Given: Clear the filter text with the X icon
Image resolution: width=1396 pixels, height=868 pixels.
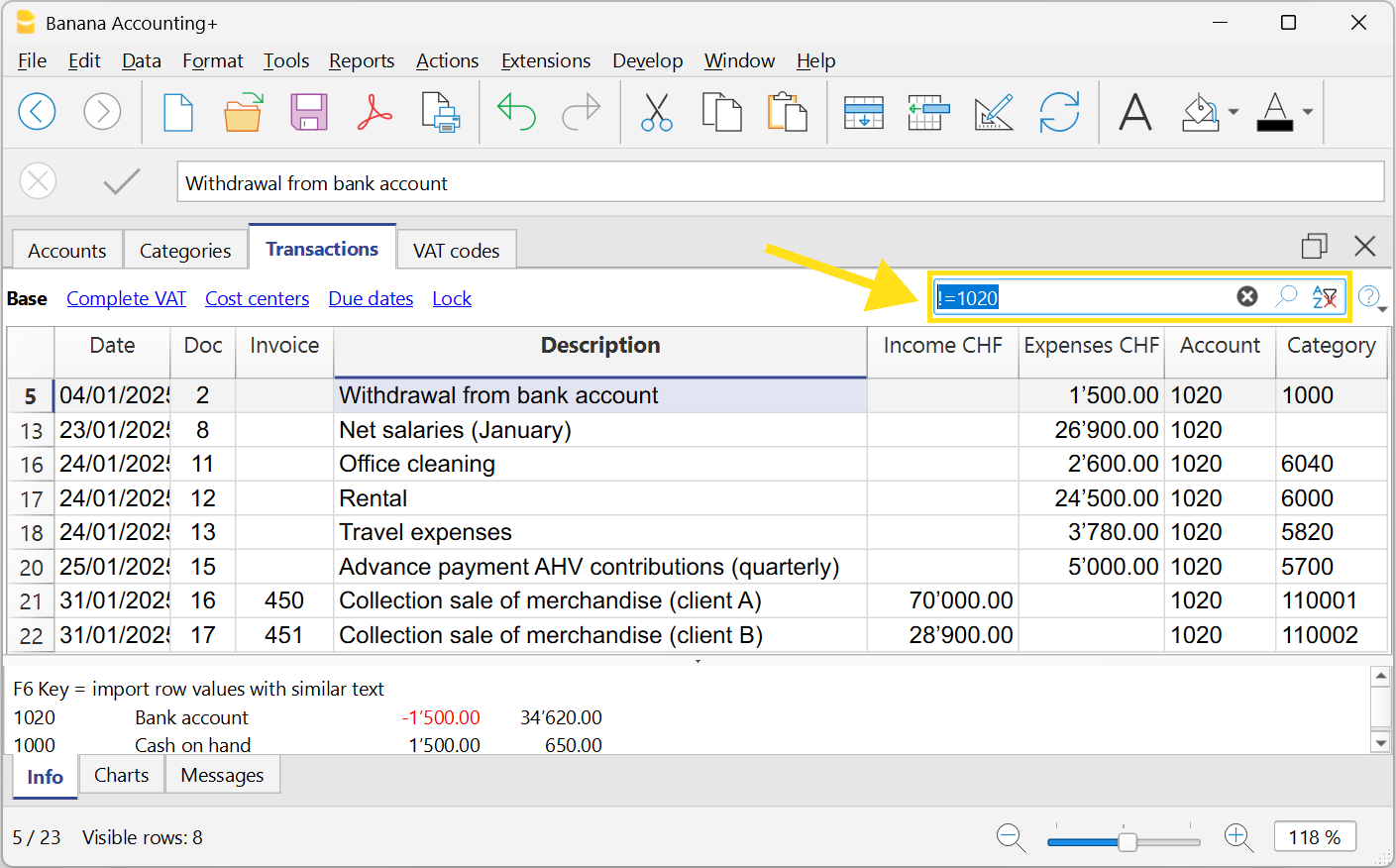Looking at the screenshot, I should (x=1247, y=296).
